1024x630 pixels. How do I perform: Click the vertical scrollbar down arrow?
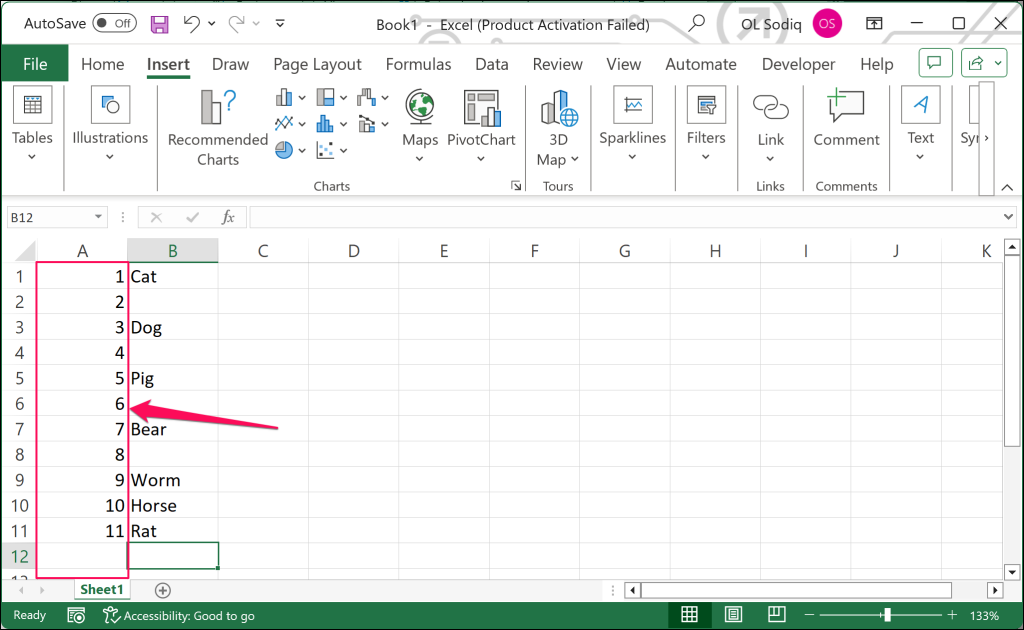click(x=1012, y=573)
